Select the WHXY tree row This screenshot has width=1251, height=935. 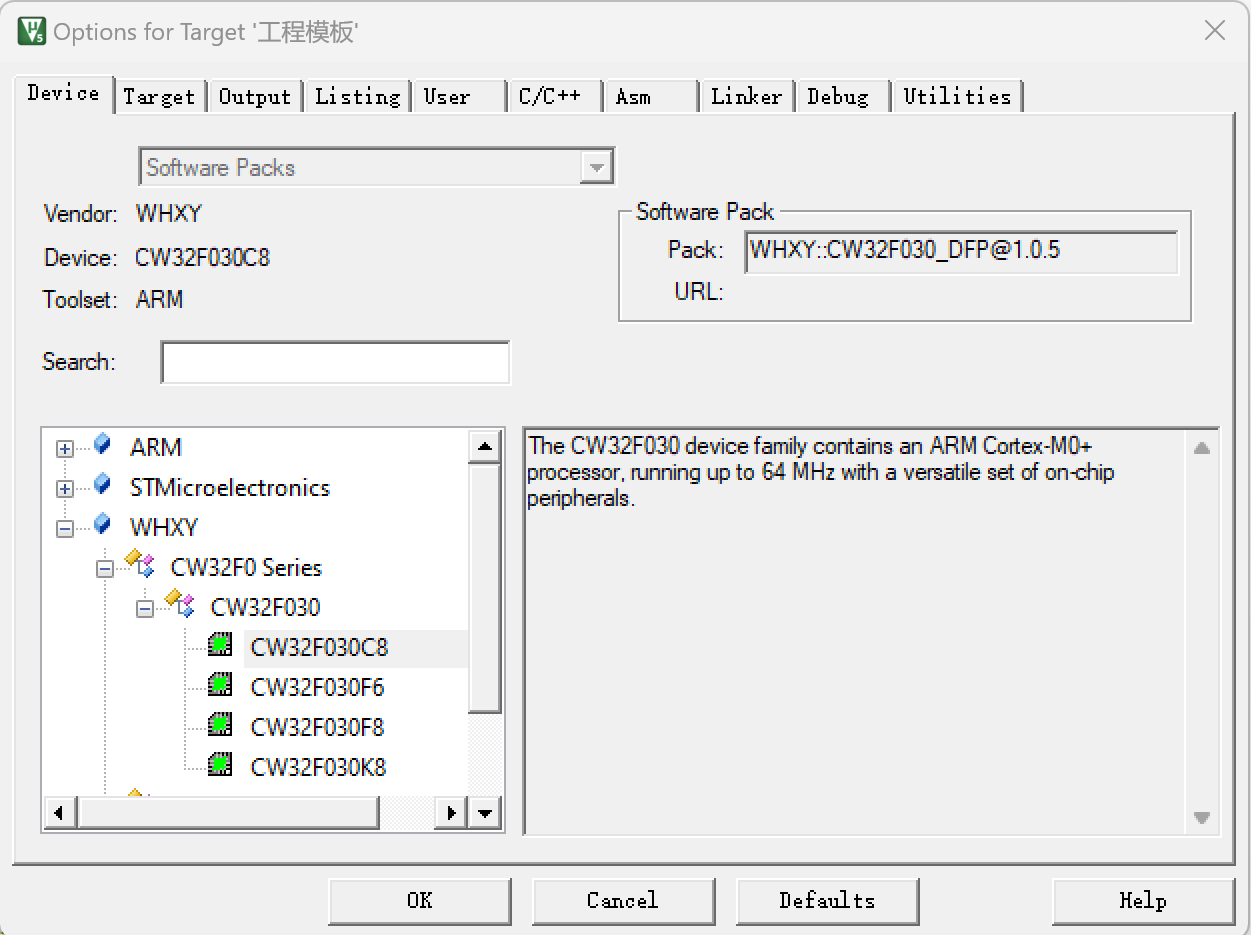164,528
